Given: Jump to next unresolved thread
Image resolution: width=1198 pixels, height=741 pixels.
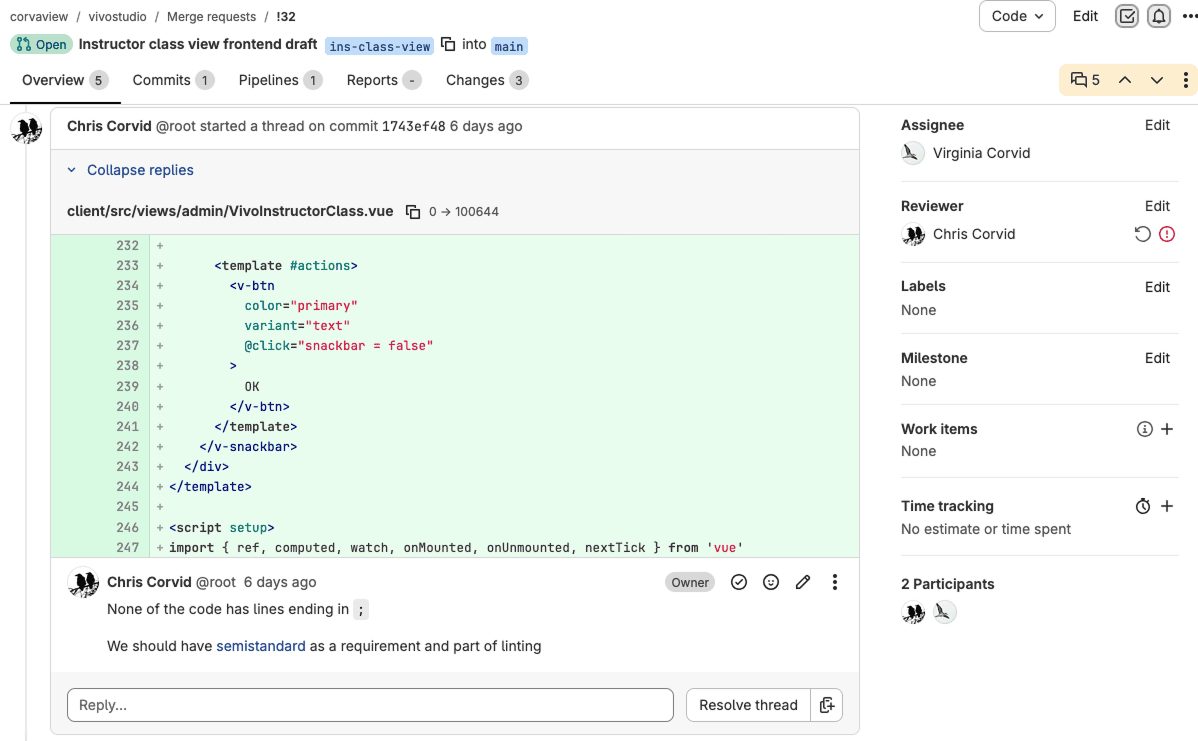Looking at the screenshot, I should [x=1157, y=80].
